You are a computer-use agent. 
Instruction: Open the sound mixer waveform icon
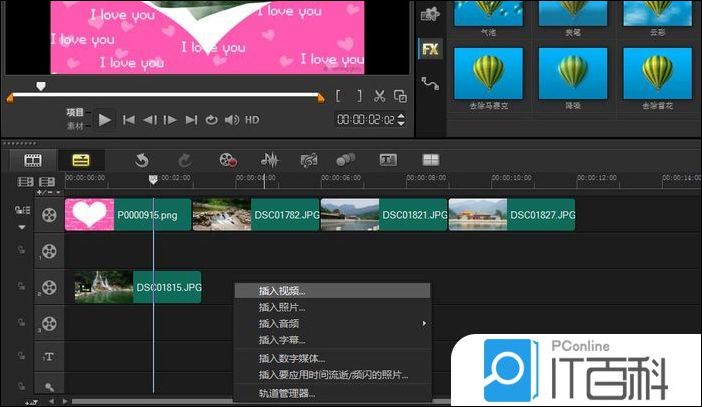click(269, 160)
